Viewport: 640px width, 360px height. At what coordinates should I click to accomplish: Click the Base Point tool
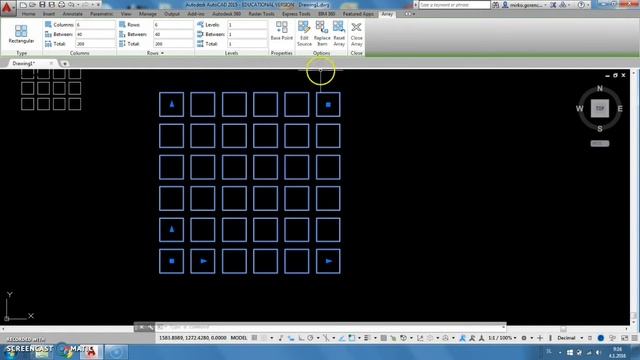(x=282, y=31)
